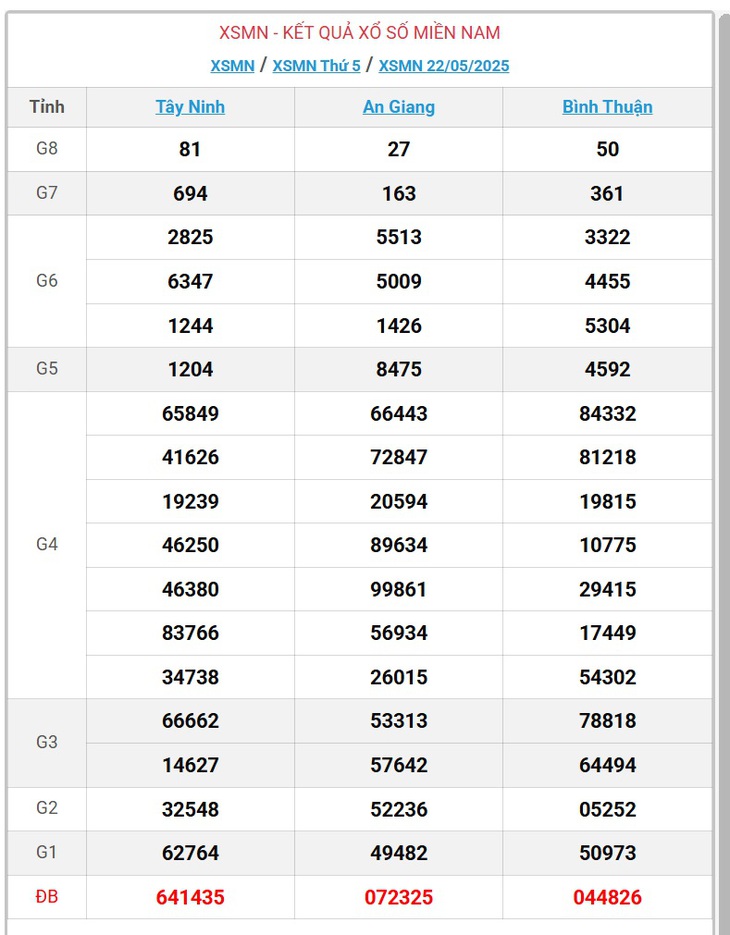The image size is (730, 935).
Task: Open the An Giang province link
Action: [x=398, y=107]
